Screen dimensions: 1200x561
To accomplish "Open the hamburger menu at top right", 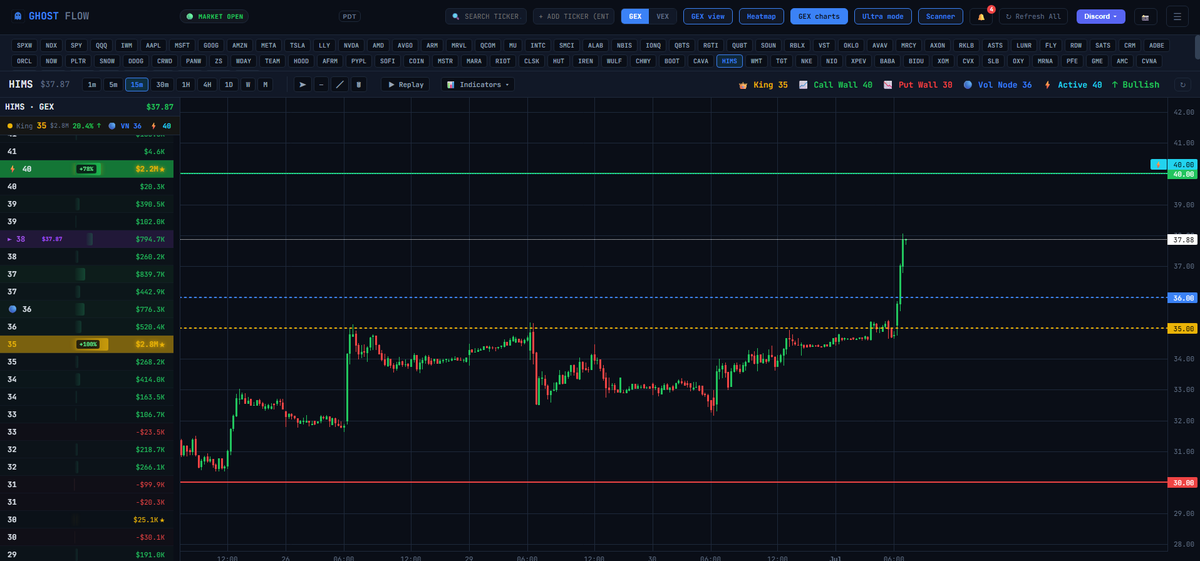I will [x=1176, y=17].
